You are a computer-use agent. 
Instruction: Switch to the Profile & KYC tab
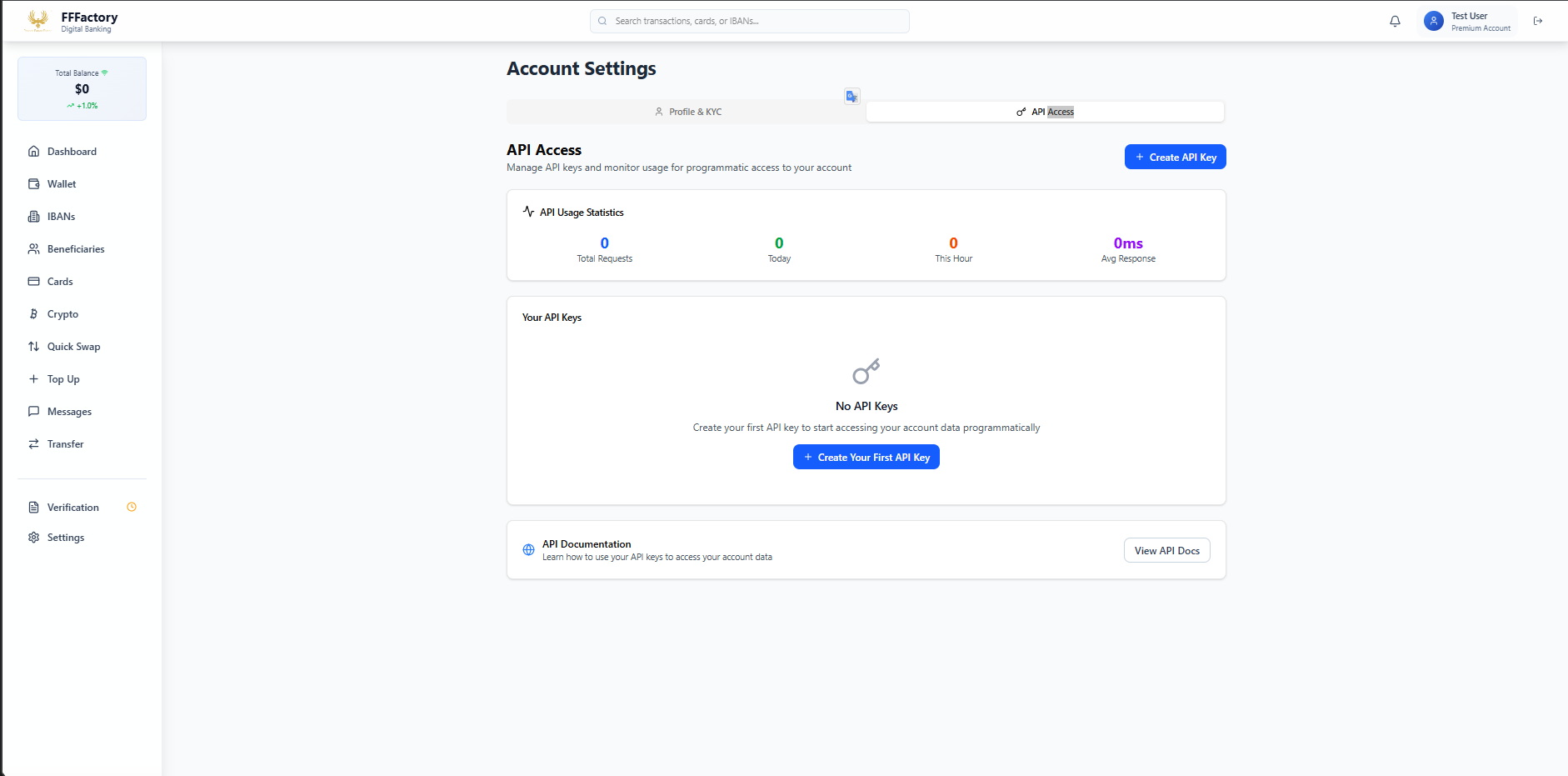coord(687,112)
